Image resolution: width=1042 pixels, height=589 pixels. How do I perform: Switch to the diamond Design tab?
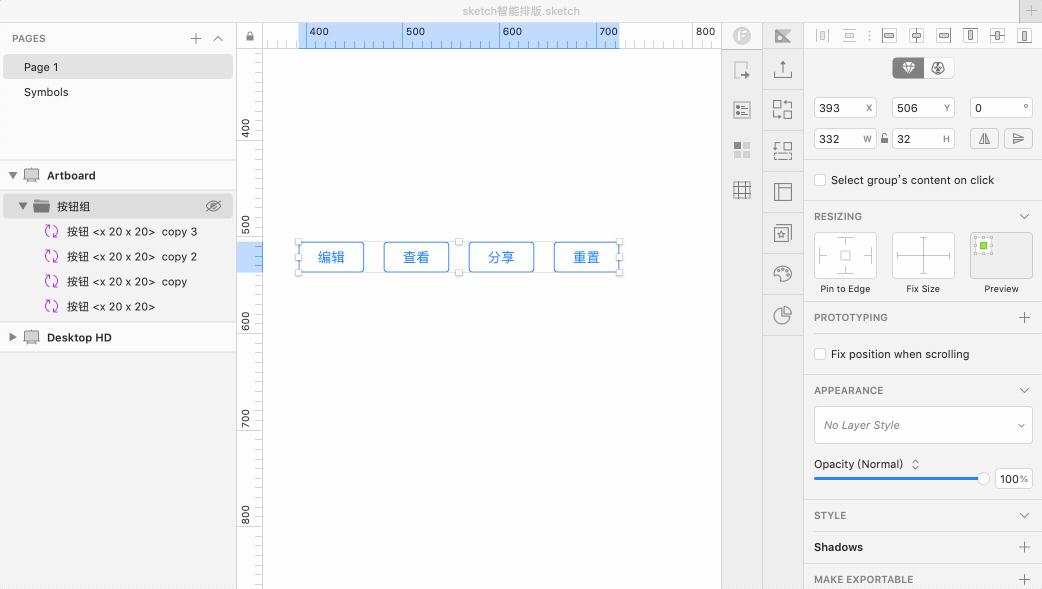pos(908,68)
